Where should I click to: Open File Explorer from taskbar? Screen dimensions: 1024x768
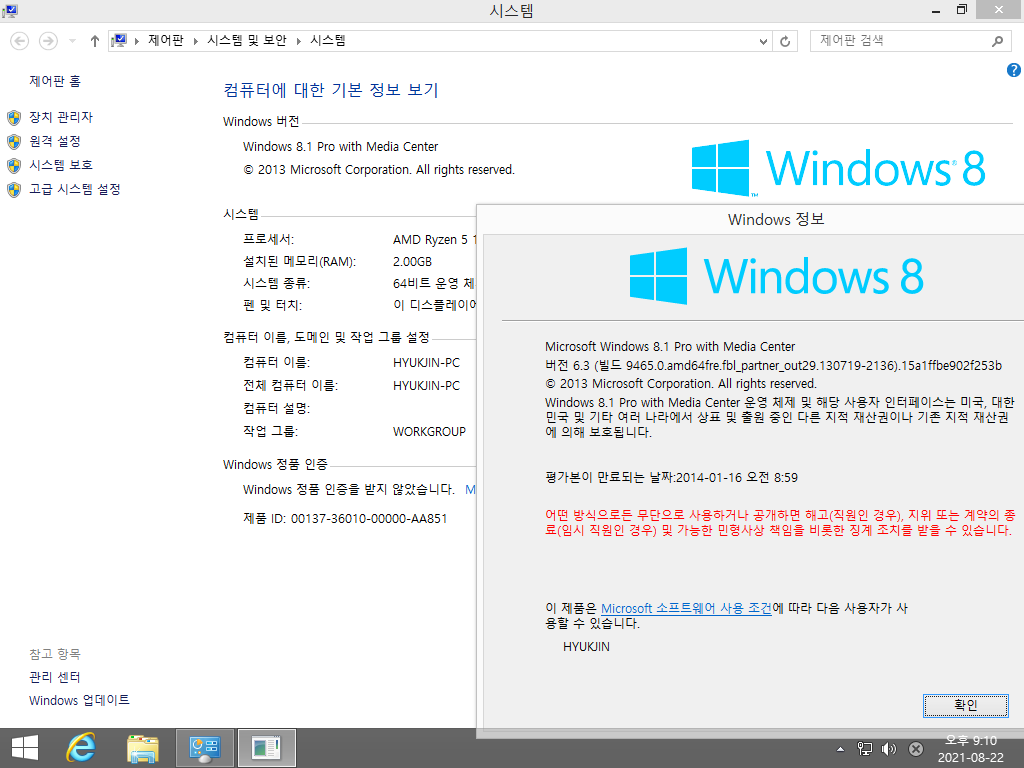tap(142, 748)
